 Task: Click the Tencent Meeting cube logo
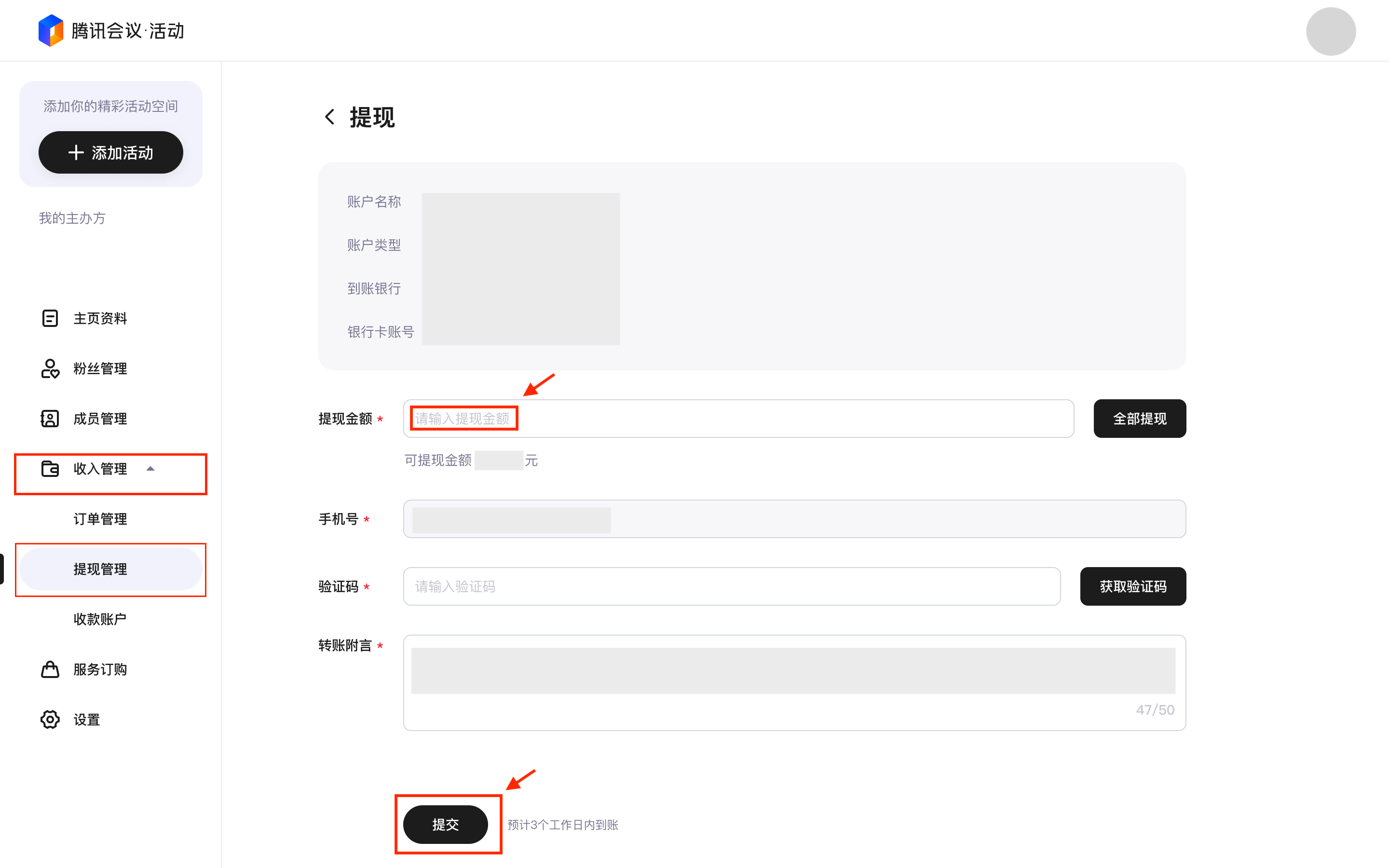pos(51,30)
